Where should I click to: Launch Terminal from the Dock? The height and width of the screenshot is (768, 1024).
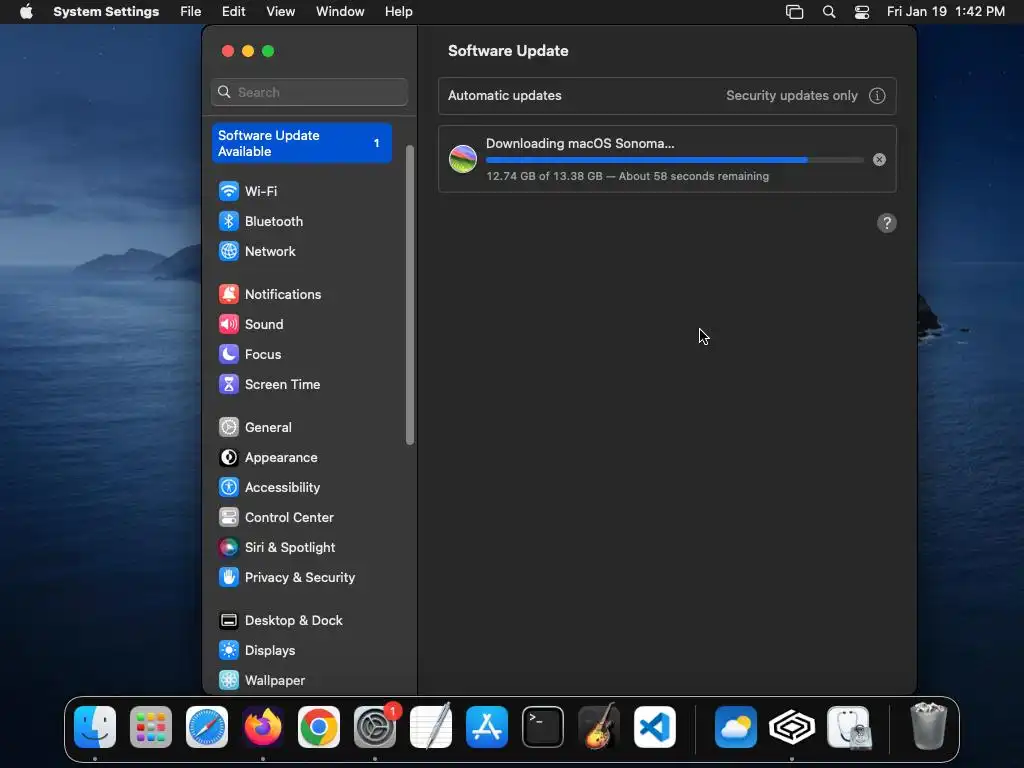pos(543,727)
